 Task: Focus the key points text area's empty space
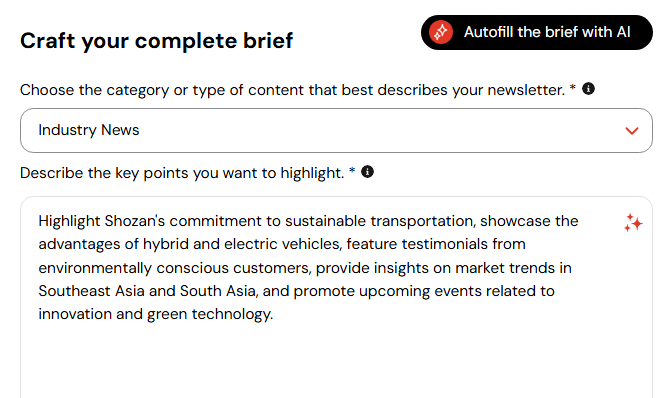pyautogui.click(x=336, y=360)
